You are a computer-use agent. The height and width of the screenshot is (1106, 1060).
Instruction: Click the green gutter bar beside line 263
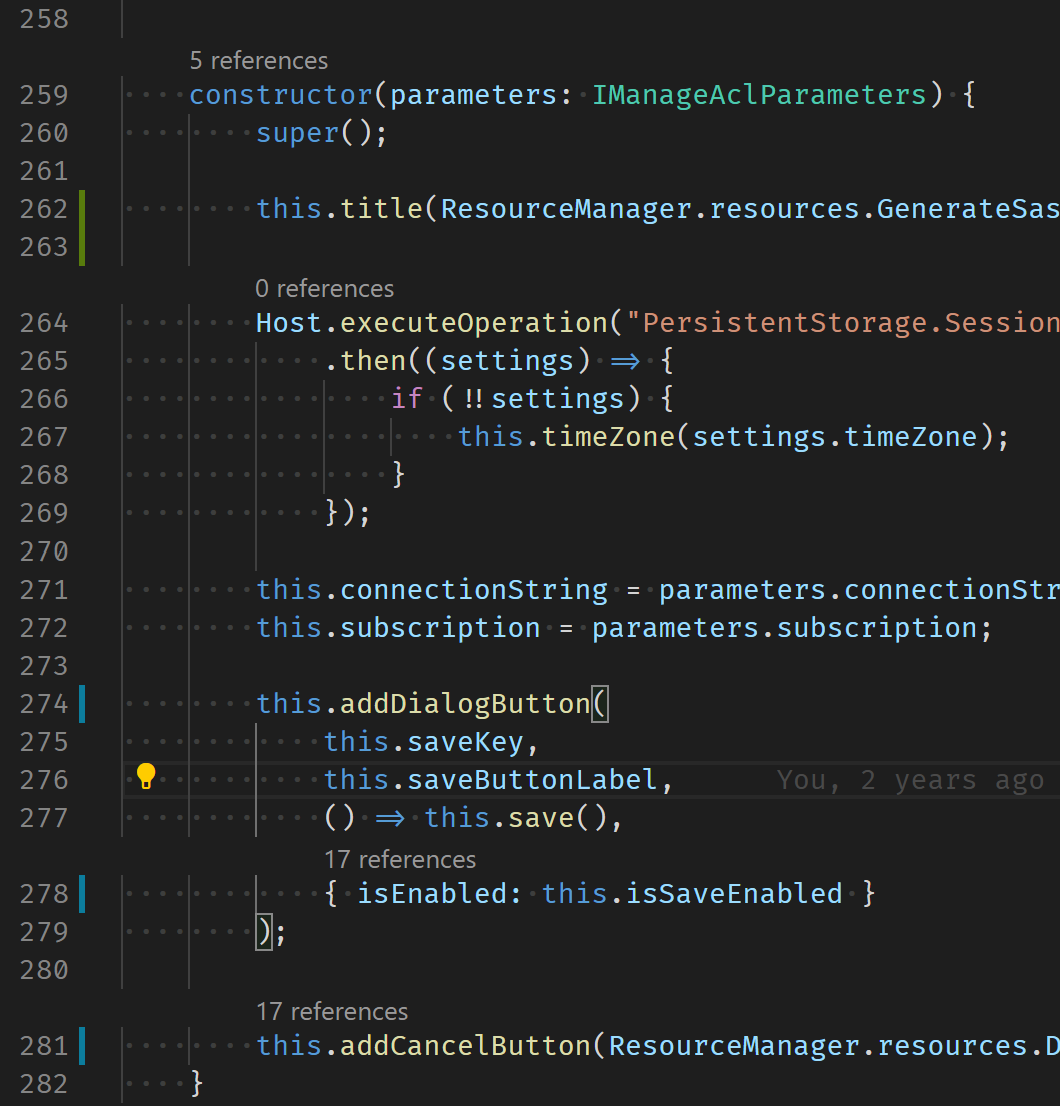[x=83, y=247]
